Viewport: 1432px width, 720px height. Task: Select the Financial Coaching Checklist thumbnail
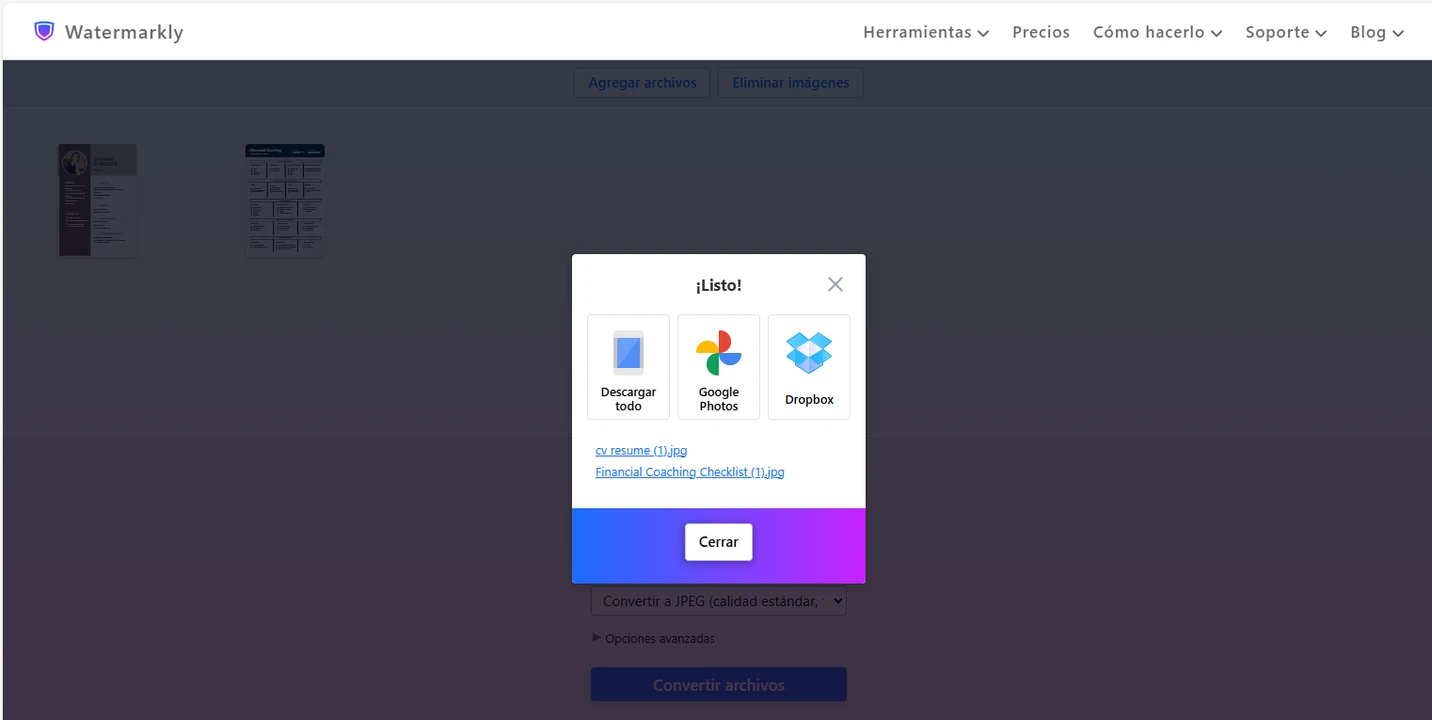tap(285, 200)
